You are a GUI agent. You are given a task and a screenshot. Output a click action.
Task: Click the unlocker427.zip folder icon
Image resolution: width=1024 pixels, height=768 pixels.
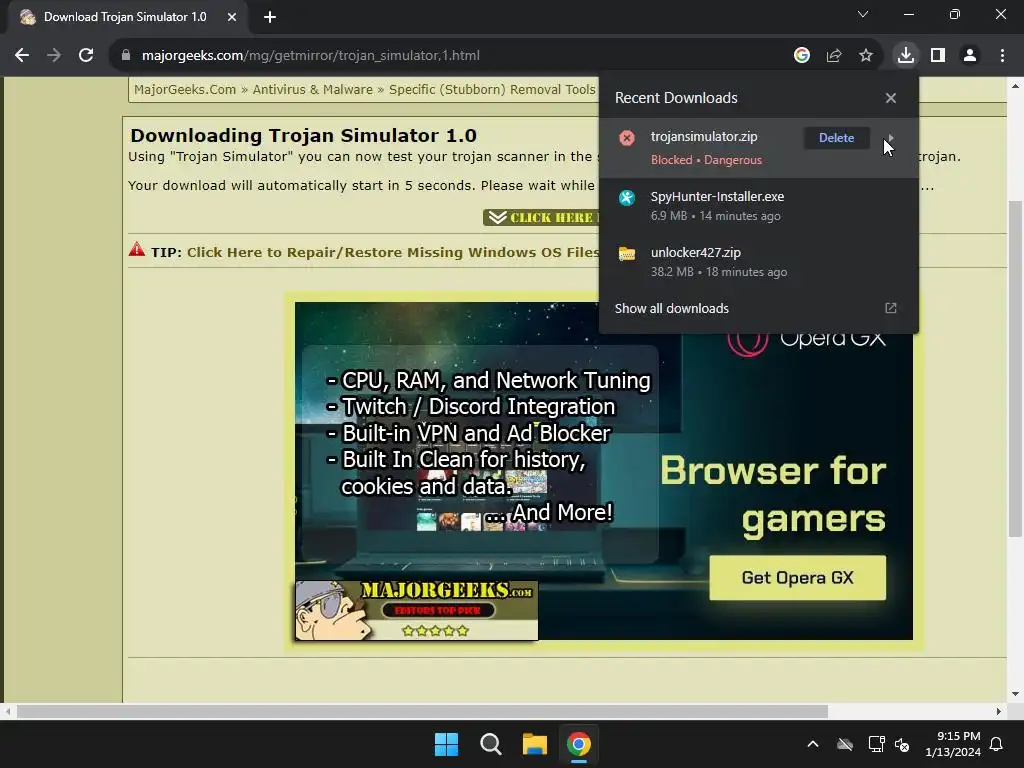(x=627, y=253)
